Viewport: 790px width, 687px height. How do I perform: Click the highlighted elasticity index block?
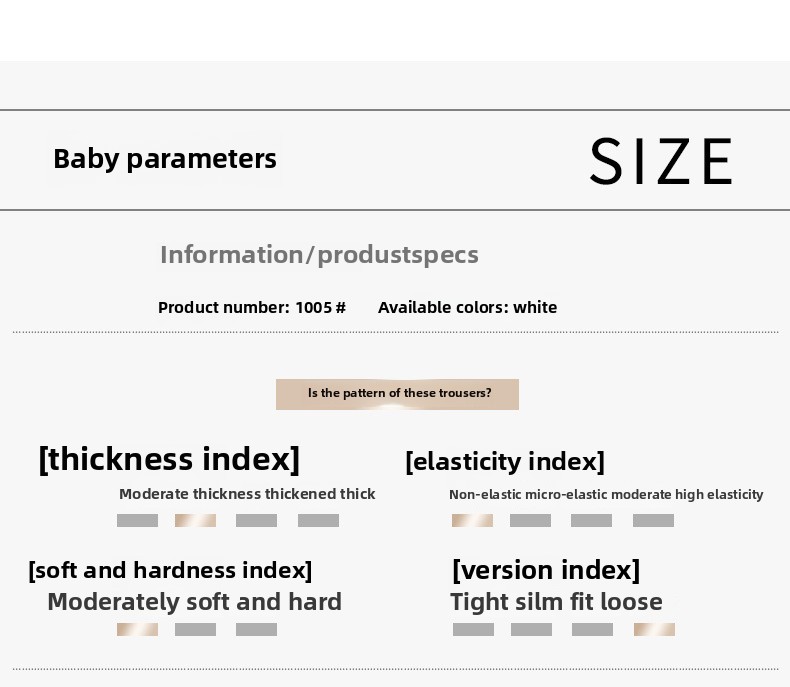tap(472, 520)
